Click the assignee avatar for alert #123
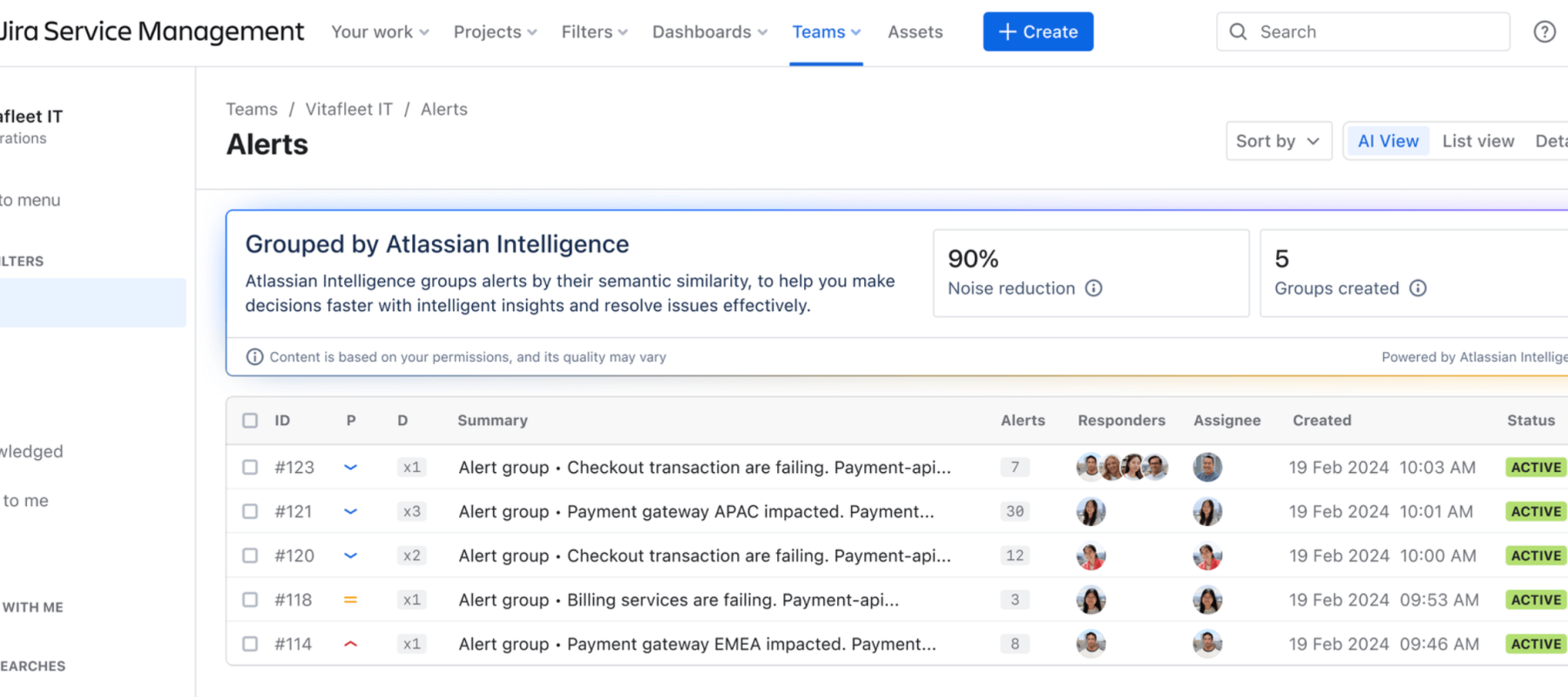This screenshot has height=697, width=1568. tap(1207, 467)
